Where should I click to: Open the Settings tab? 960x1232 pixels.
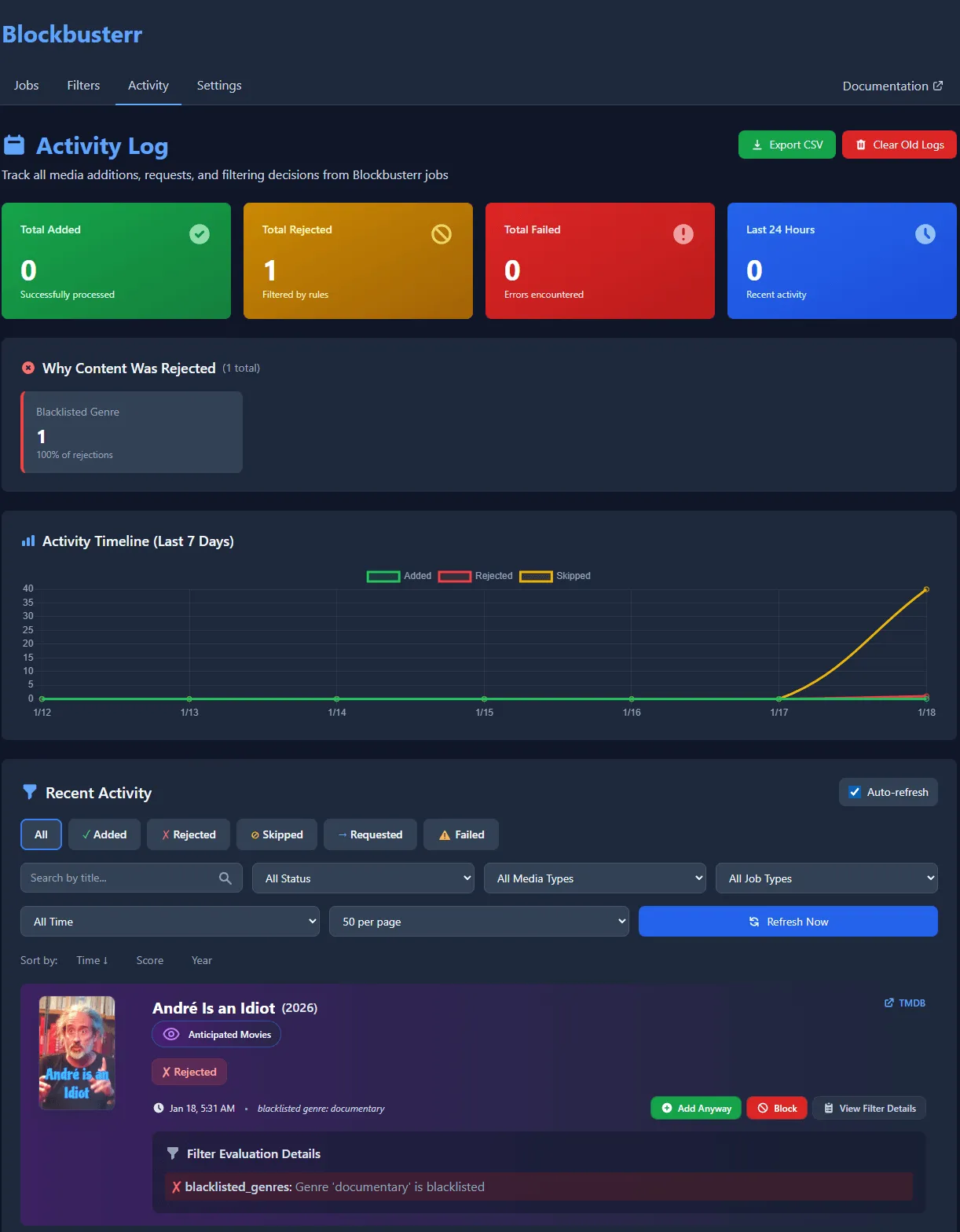tap(219, 85)
